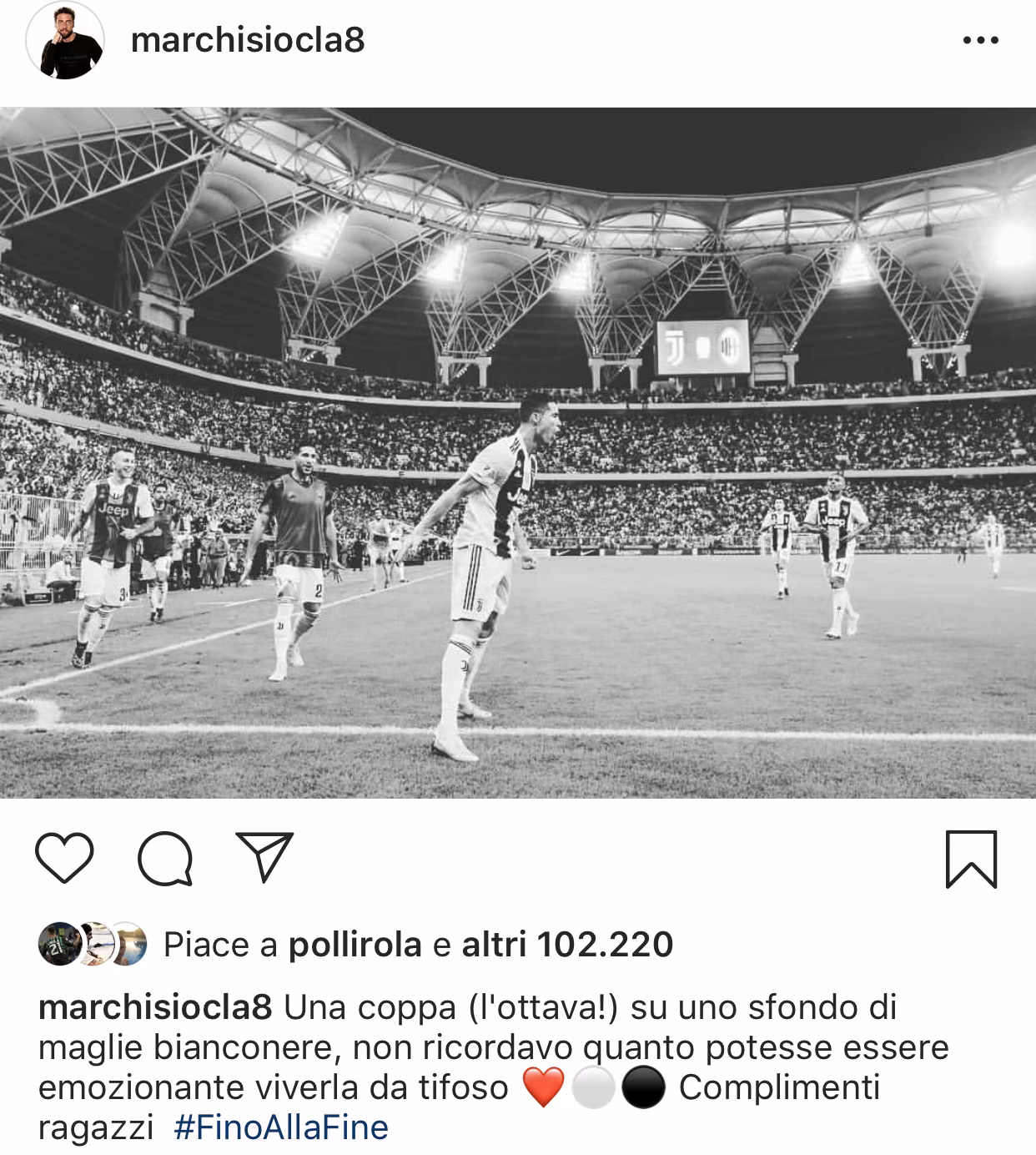Viewport: 1036px width, 1155px height.
Task: Tap the marchisiocla8 username in the header
Action: click(248, 40)
